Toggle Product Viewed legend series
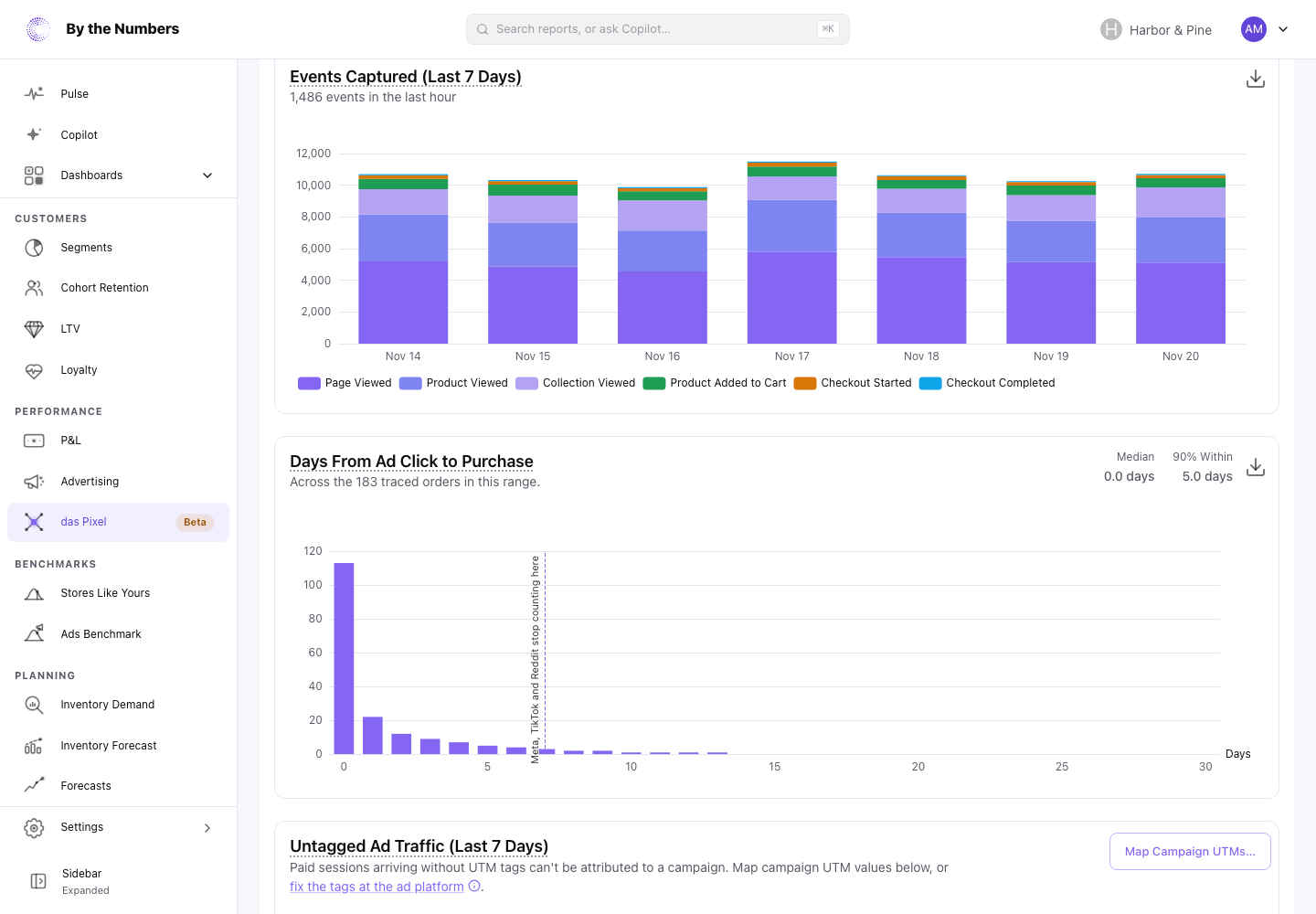 [453, 383]
